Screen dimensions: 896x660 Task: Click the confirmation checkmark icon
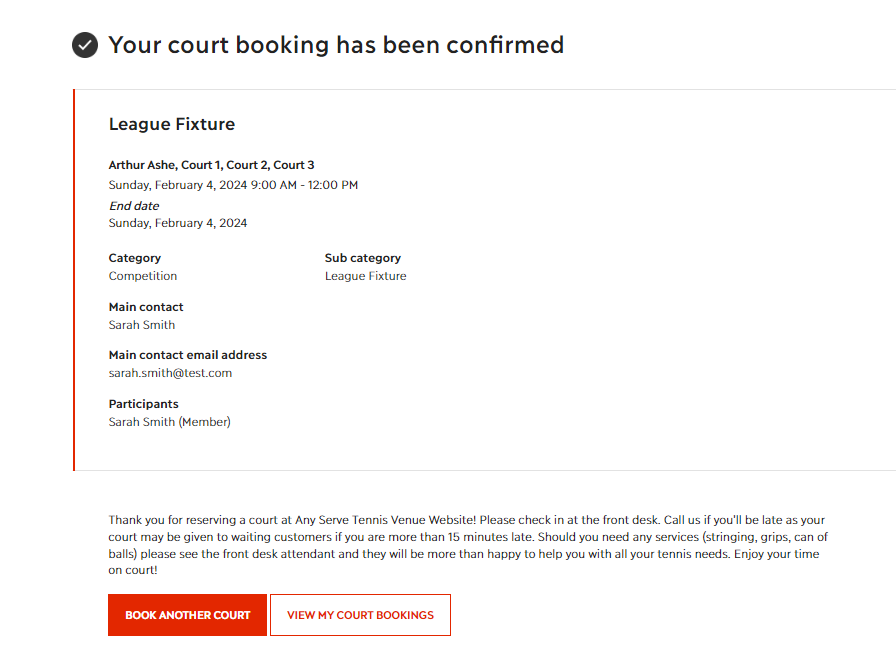(x=85, y=45)
